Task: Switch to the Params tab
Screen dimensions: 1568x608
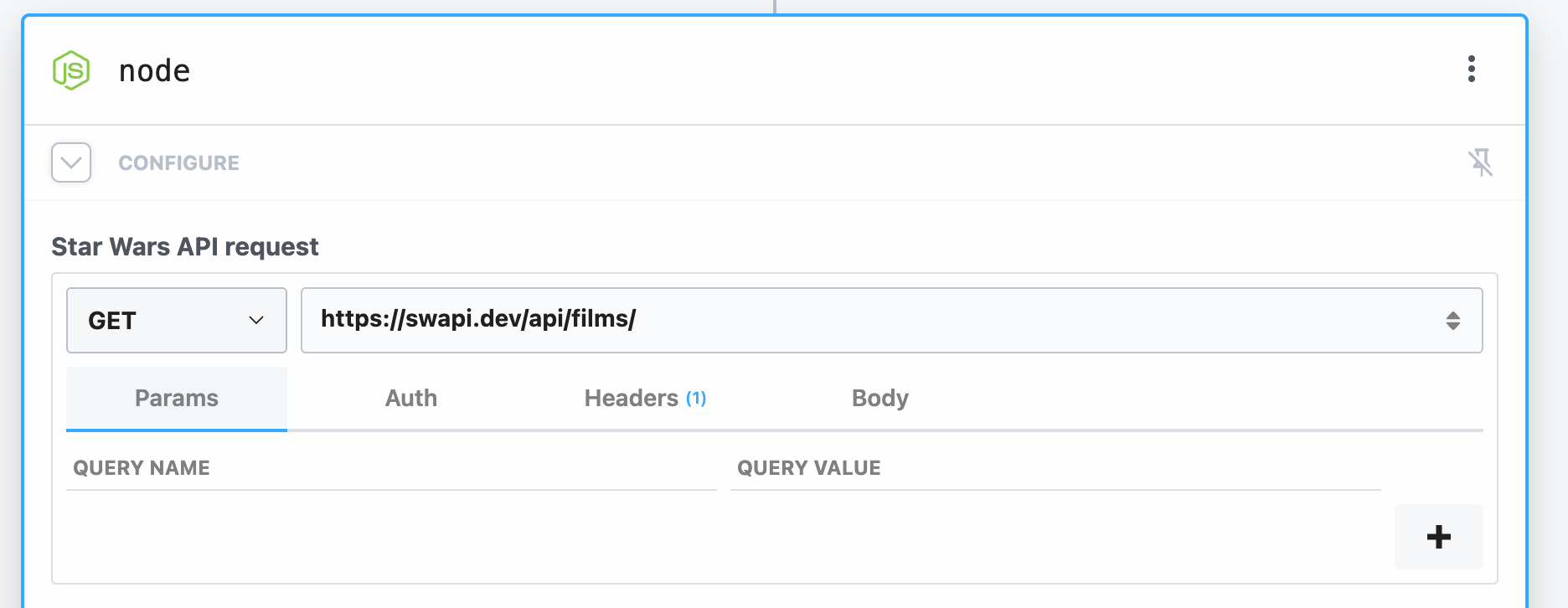Action: [x=177, y=399]
